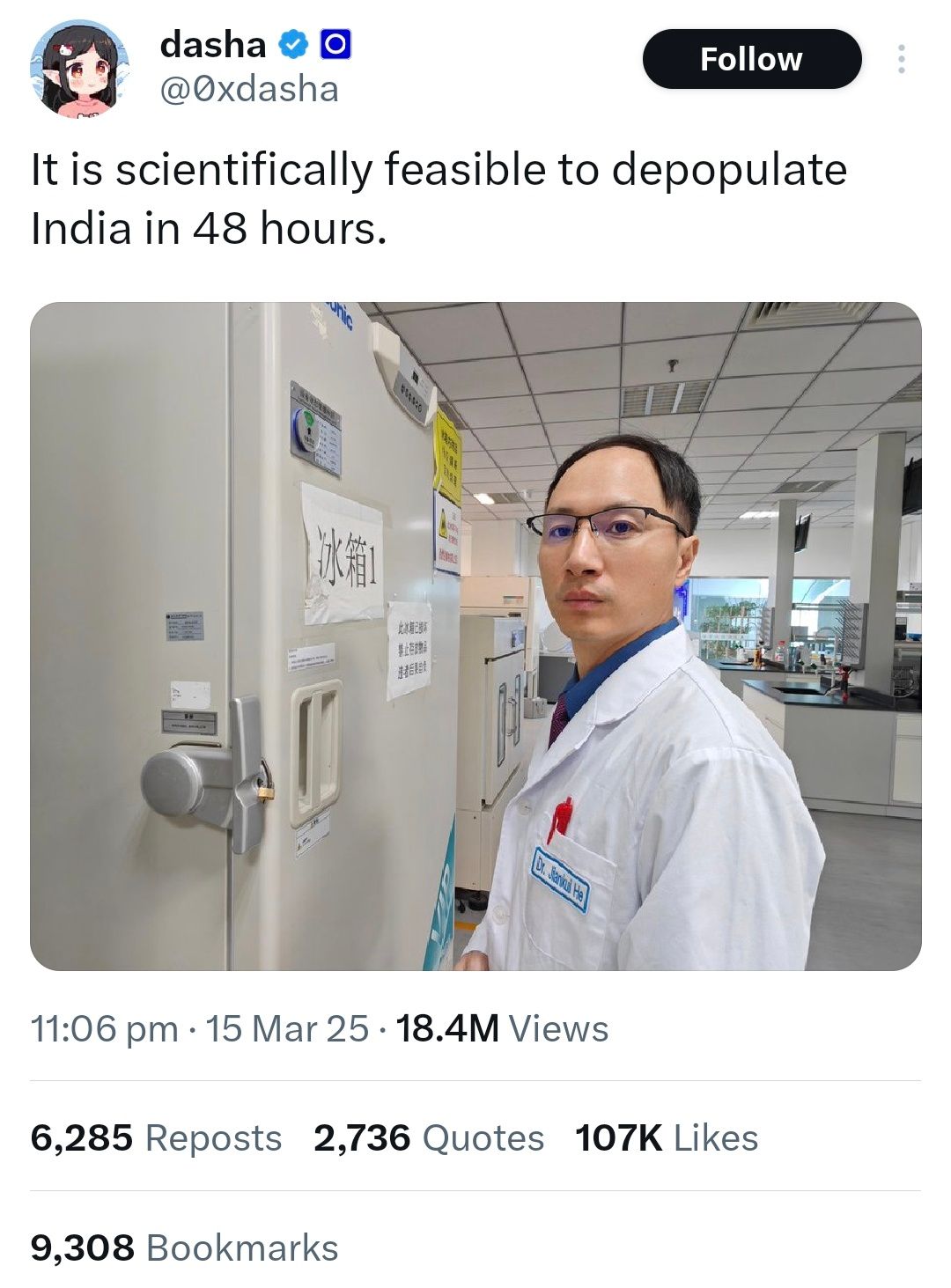Click the 15 Mar 25 date
The height and width of the screenshot is (1288, 951).
coord(287,1028)
